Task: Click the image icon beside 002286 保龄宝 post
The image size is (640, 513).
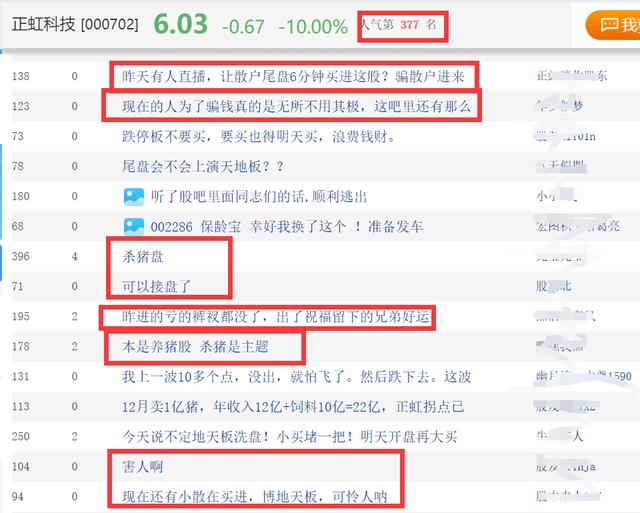Action: coord(134,227)
